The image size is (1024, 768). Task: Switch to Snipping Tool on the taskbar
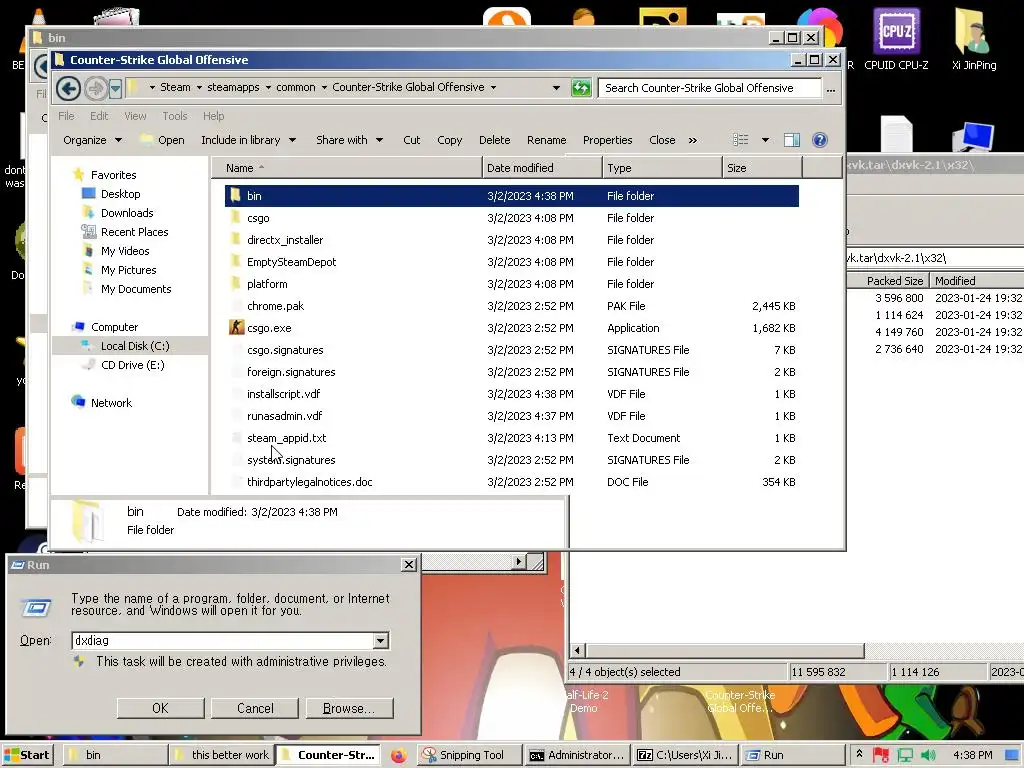470,755
